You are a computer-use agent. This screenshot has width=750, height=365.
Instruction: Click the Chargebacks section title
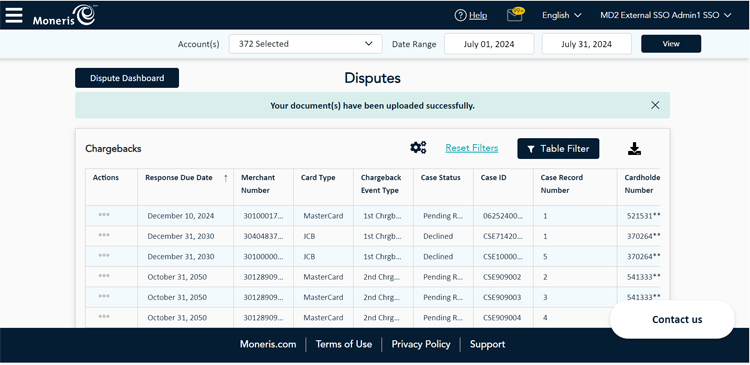pos(113,149)
